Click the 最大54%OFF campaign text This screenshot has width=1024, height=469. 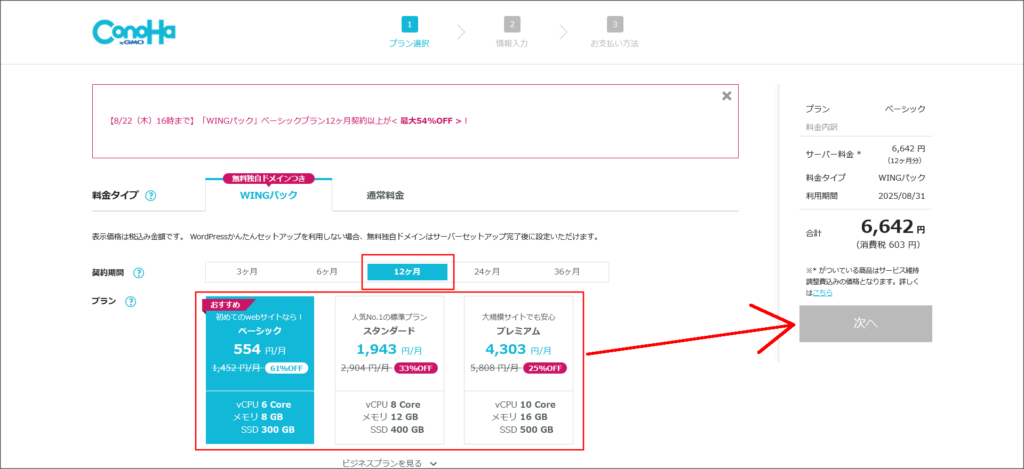pyautogui.click(x=427, y=121)
